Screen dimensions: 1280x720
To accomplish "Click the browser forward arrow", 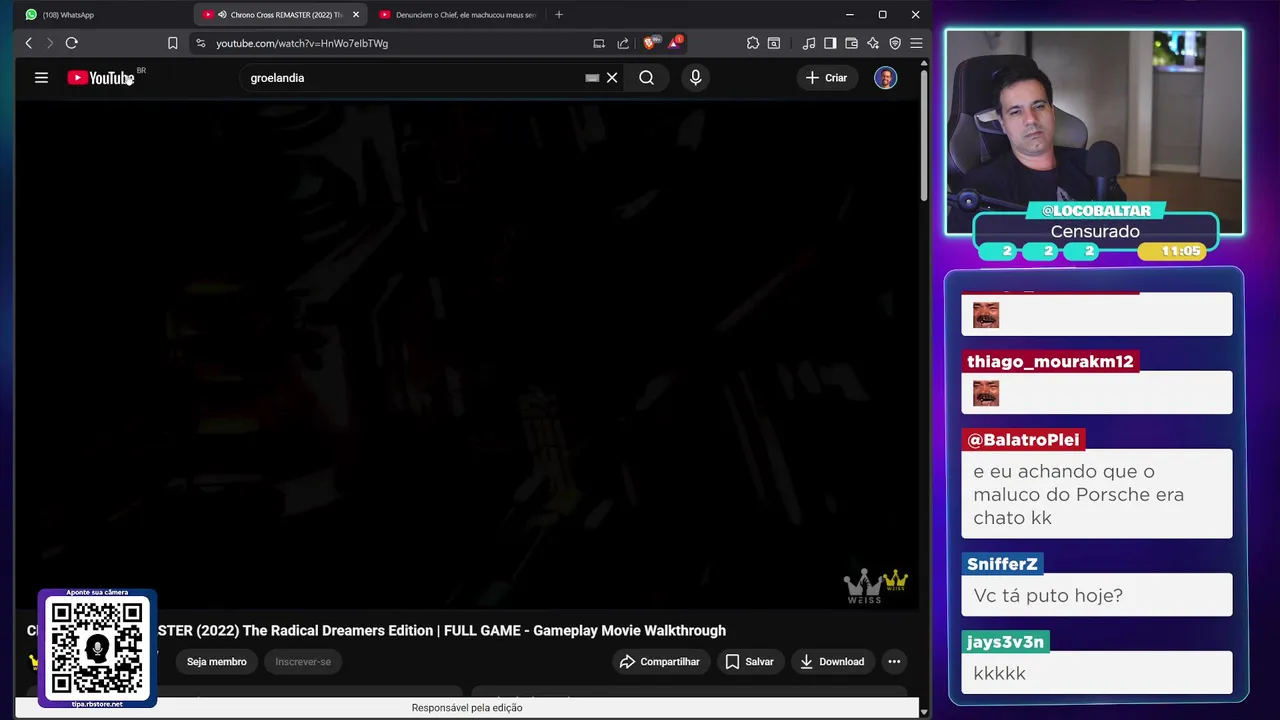I will [x=49, y=43].
